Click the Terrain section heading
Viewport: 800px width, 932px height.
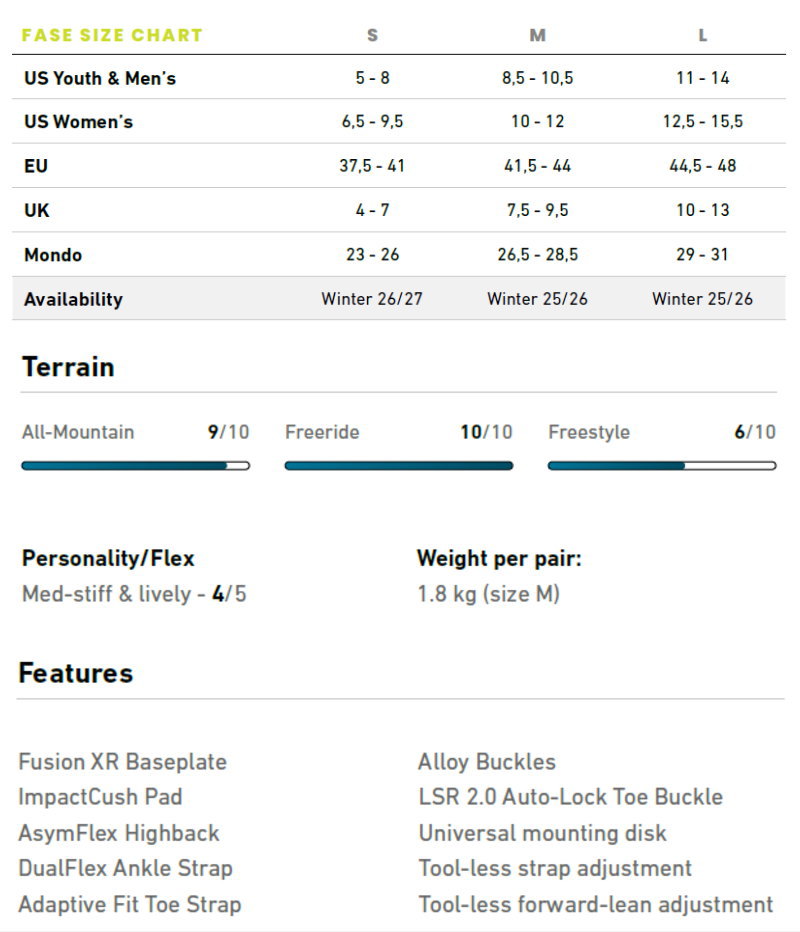click(68, 366)
